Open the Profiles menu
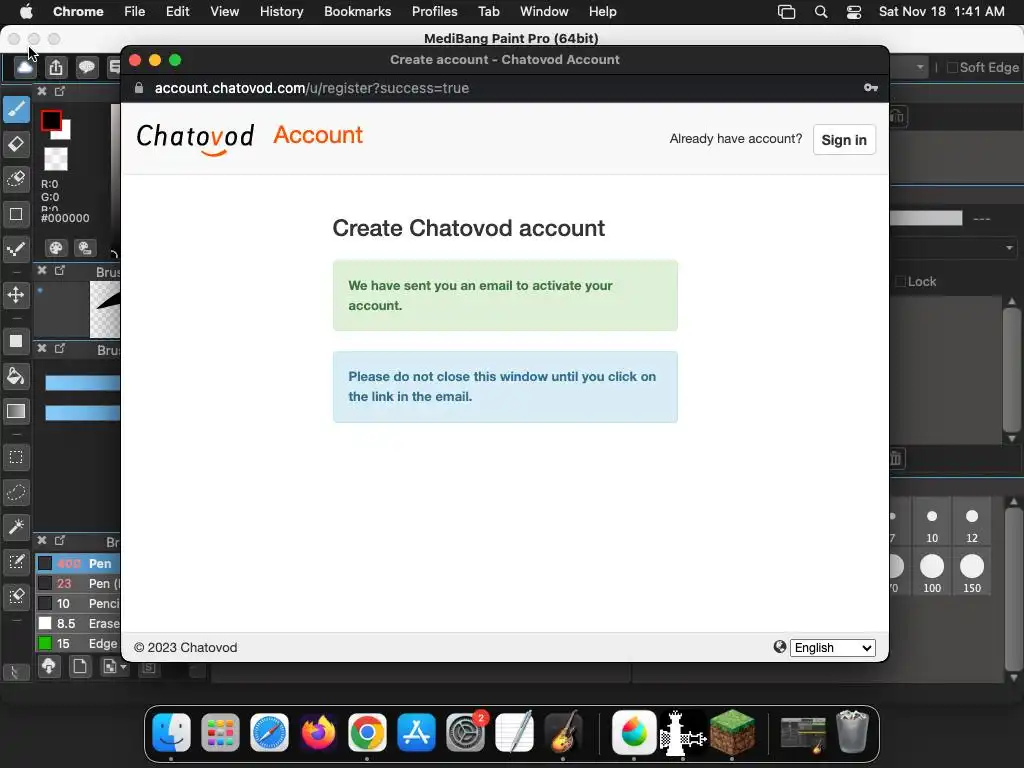Viewport: 1024px width, 768px height. [435, 12]
